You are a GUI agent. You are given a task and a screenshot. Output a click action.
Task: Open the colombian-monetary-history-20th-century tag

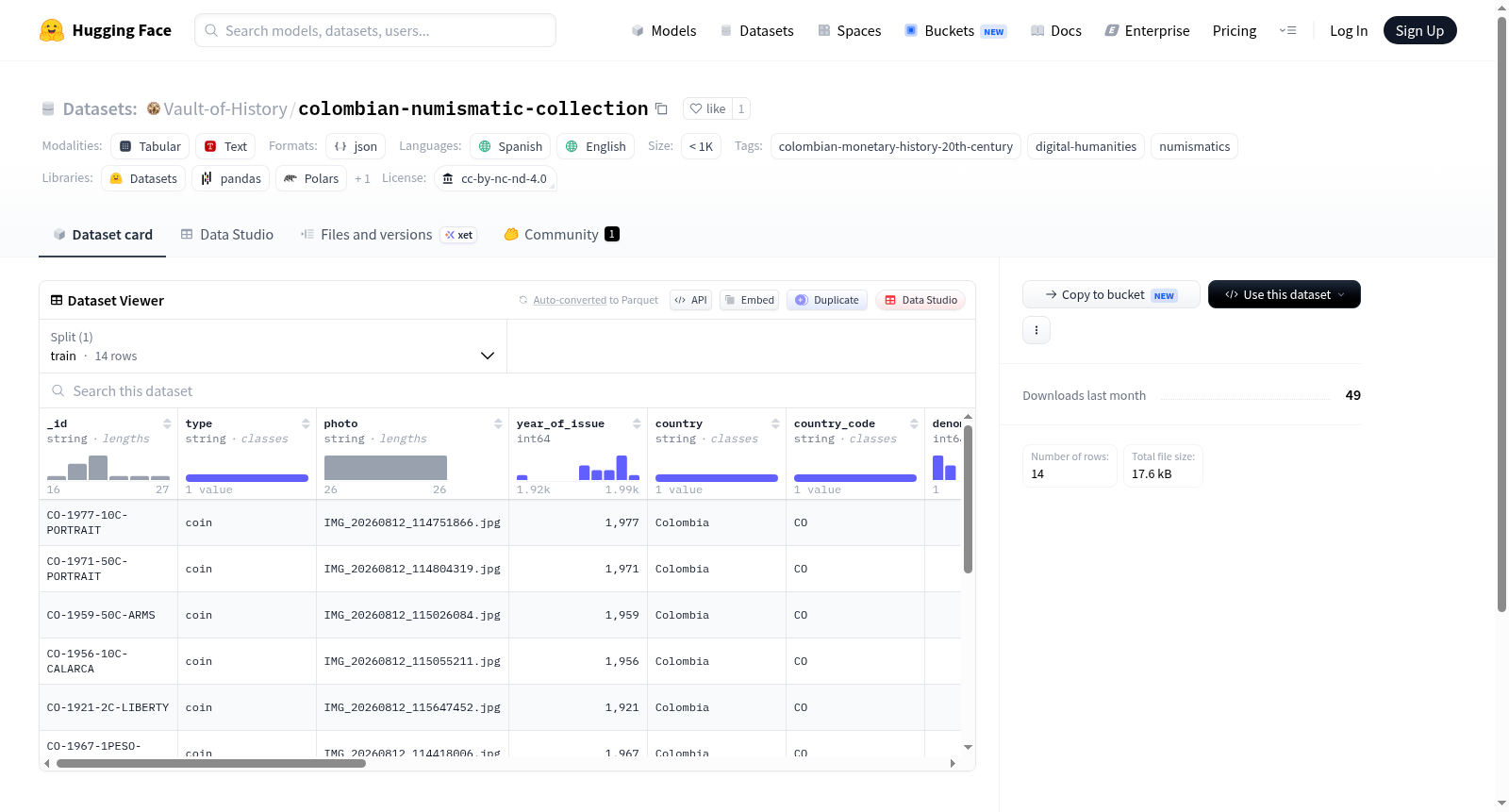point(896,146)
